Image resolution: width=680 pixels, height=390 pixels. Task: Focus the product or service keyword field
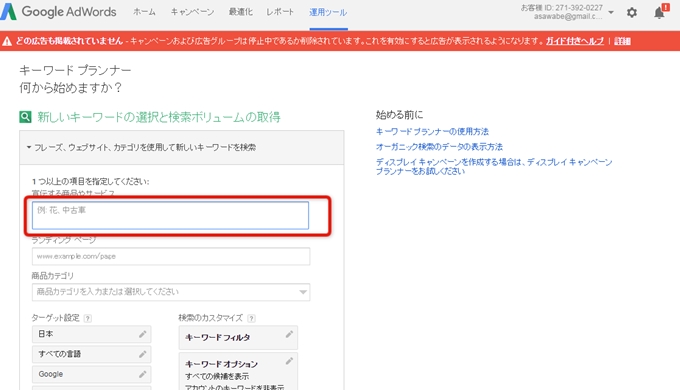(x=170, y=215)
